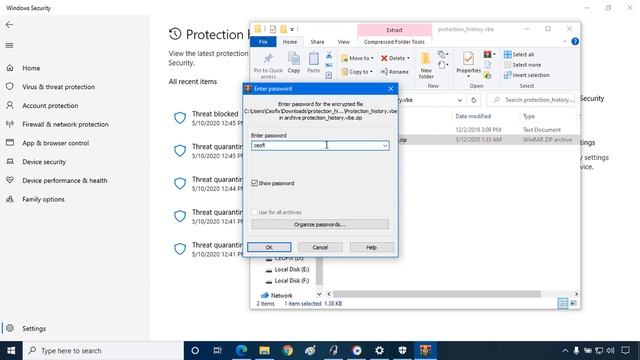640x360 pixels.
Task: Click the Search protection_history search box
Action: [x=531, y=100]
